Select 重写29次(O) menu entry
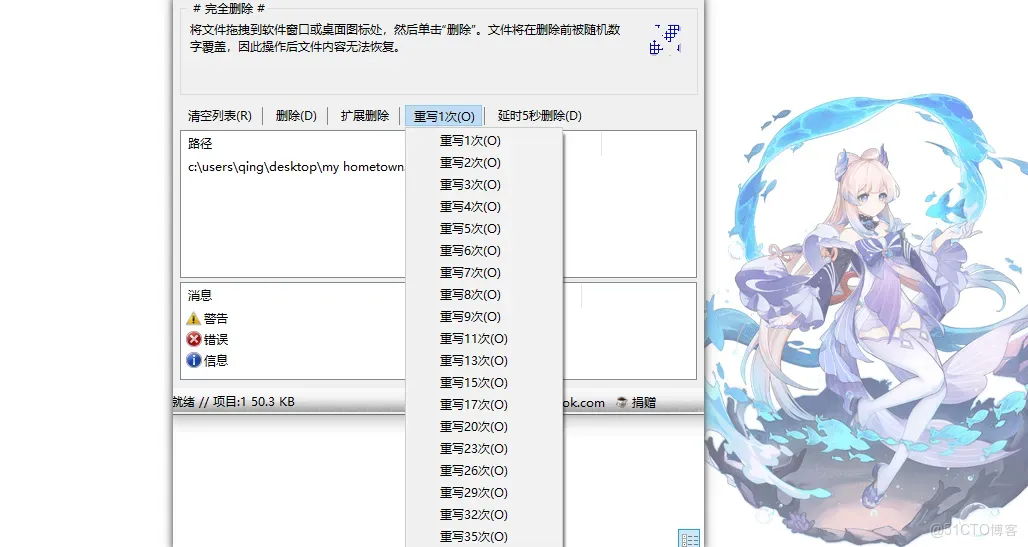Viewport: 1028px width, 547px height. coord(473,493)
